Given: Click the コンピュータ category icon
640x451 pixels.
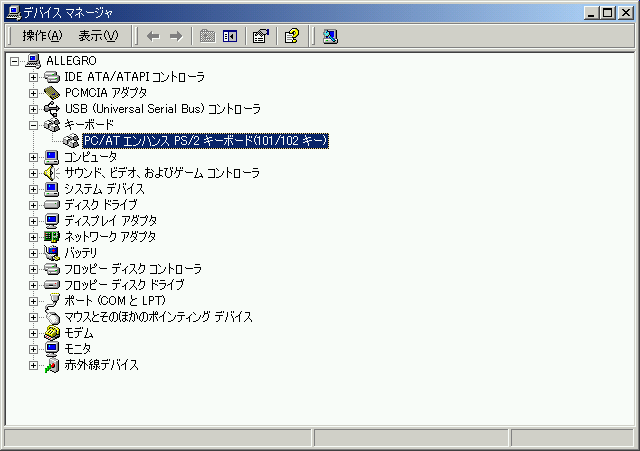Looking at the screenshot, I should coord(52,157).
